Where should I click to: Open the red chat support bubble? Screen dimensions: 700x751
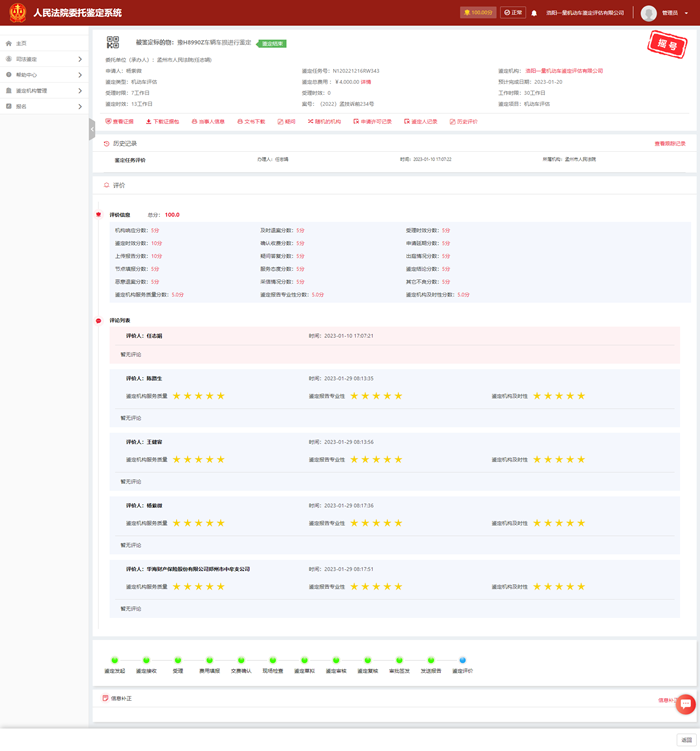(685, 704)
